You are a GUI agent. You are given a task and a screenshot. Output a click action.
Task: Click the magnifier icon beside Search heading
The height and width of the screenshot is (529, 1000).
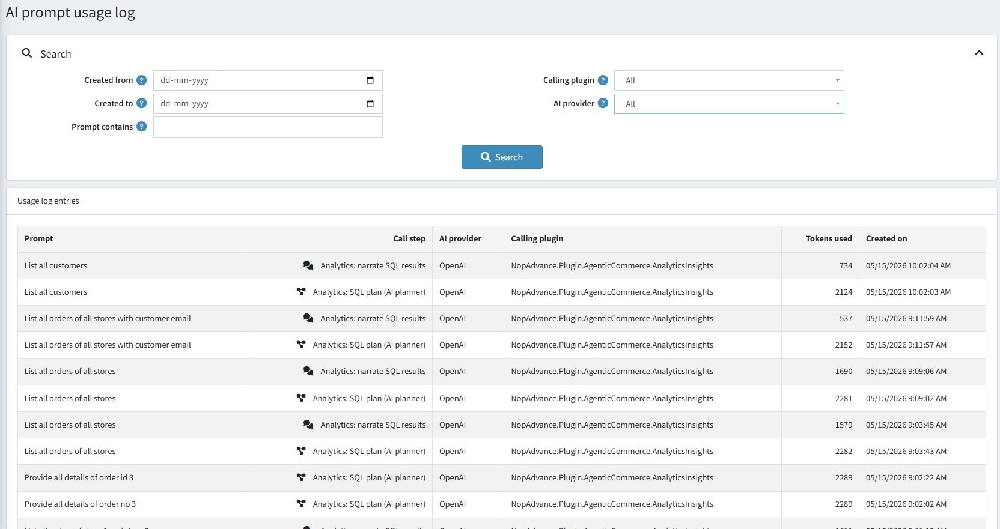click(x=27, y=54)
